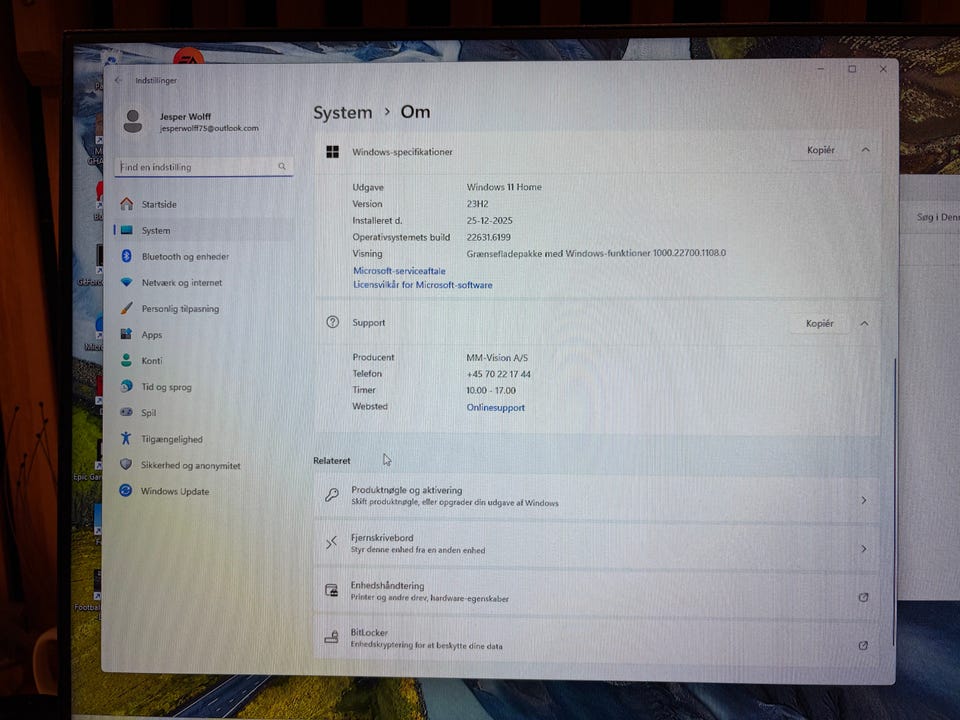This screenshot has width=960, height=720.
Task: Click the 10.00 - 17.00 hours value
Action: click(491, 390)
